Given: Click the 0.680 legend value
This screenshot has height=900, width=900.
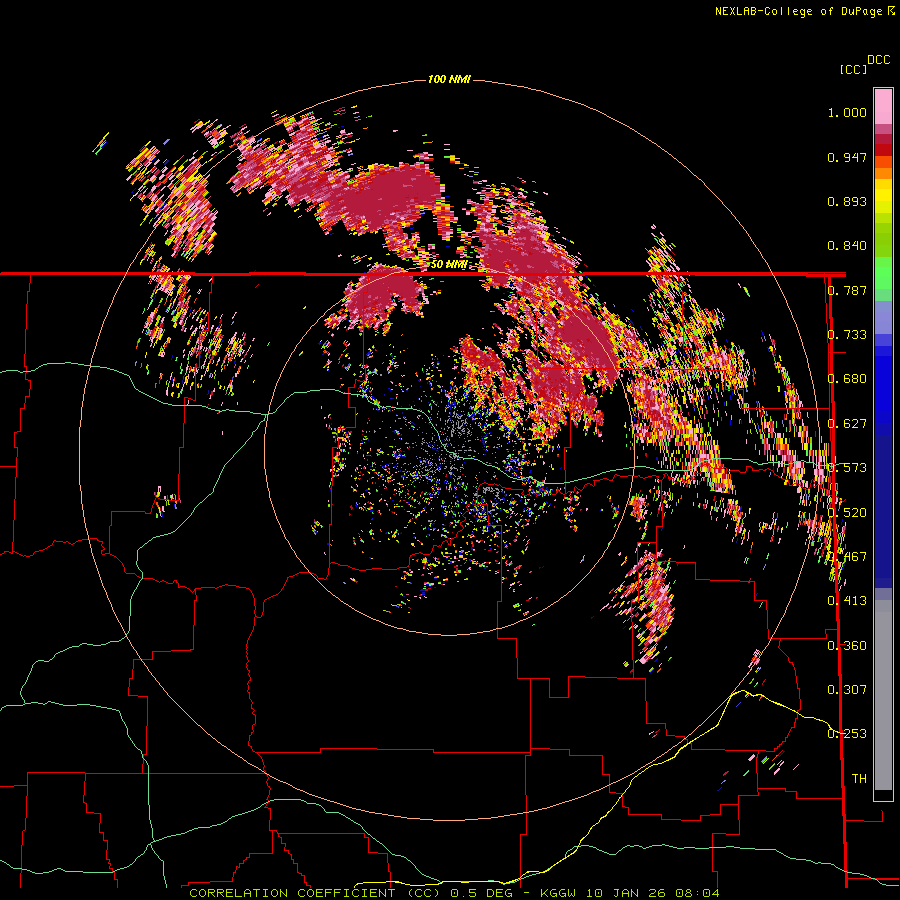Looking at the screenshot, I should point(847,379).
